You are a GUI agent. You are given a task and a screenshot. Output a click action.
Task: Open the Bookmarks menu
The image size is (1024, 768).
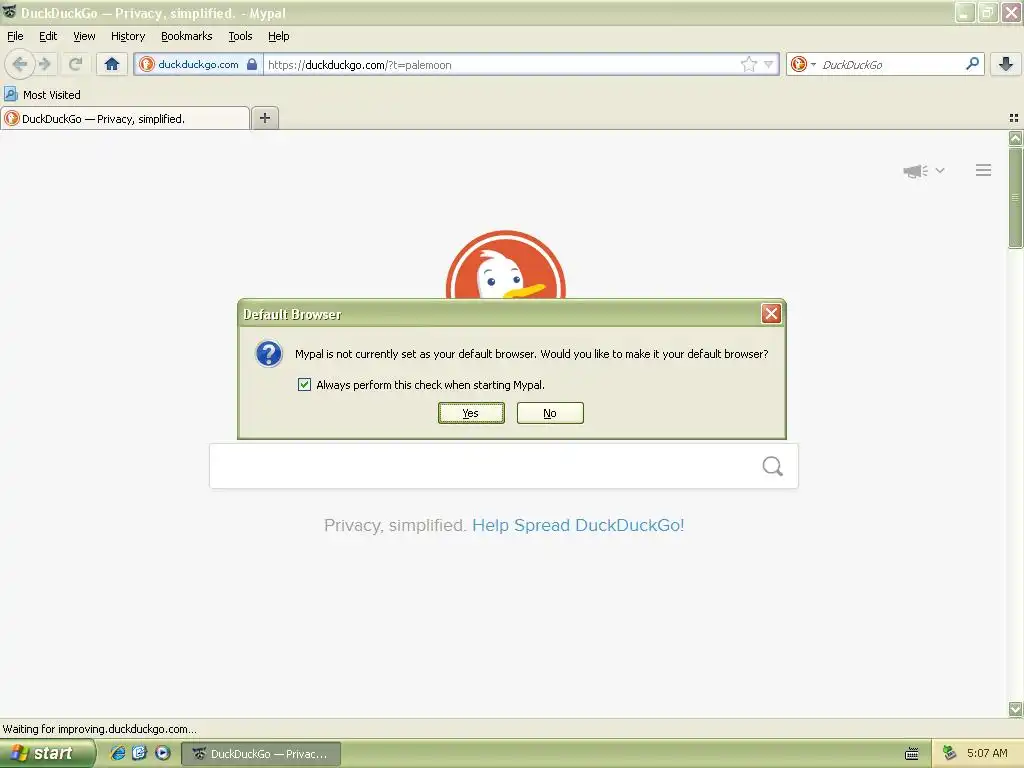(x=186, y=36)
